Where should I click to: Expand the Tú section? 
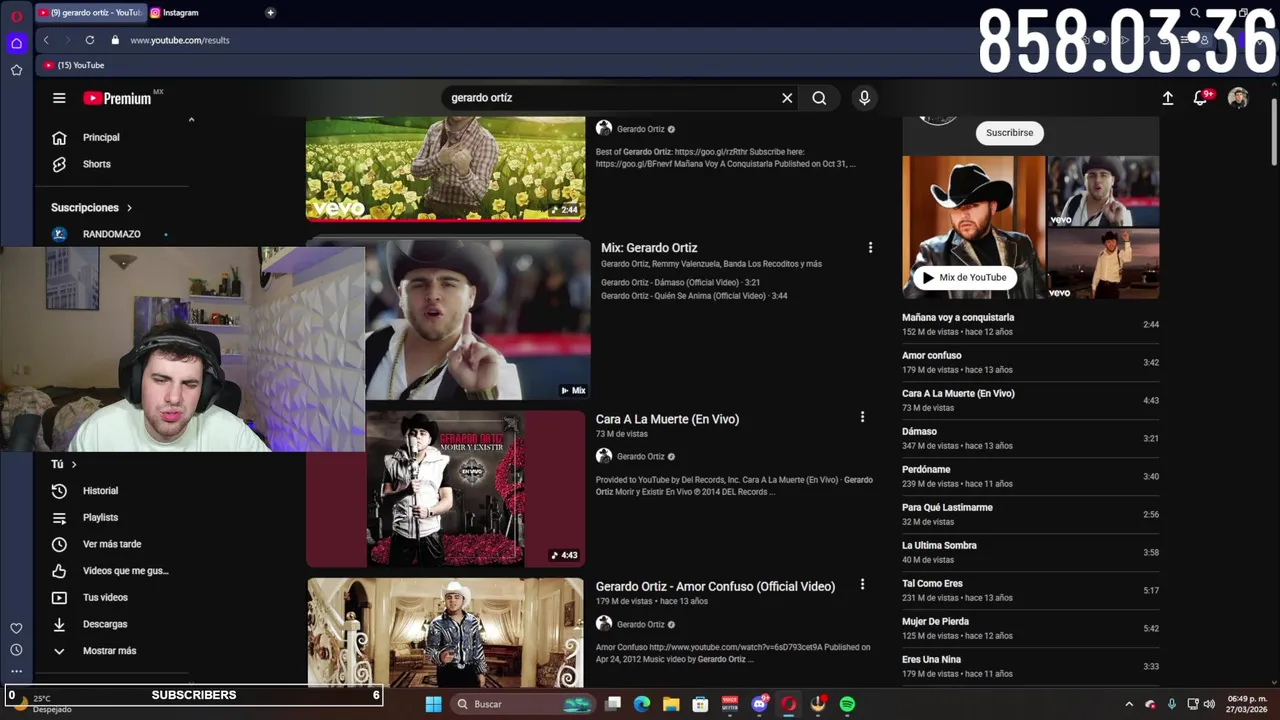[x=64, y=464]
